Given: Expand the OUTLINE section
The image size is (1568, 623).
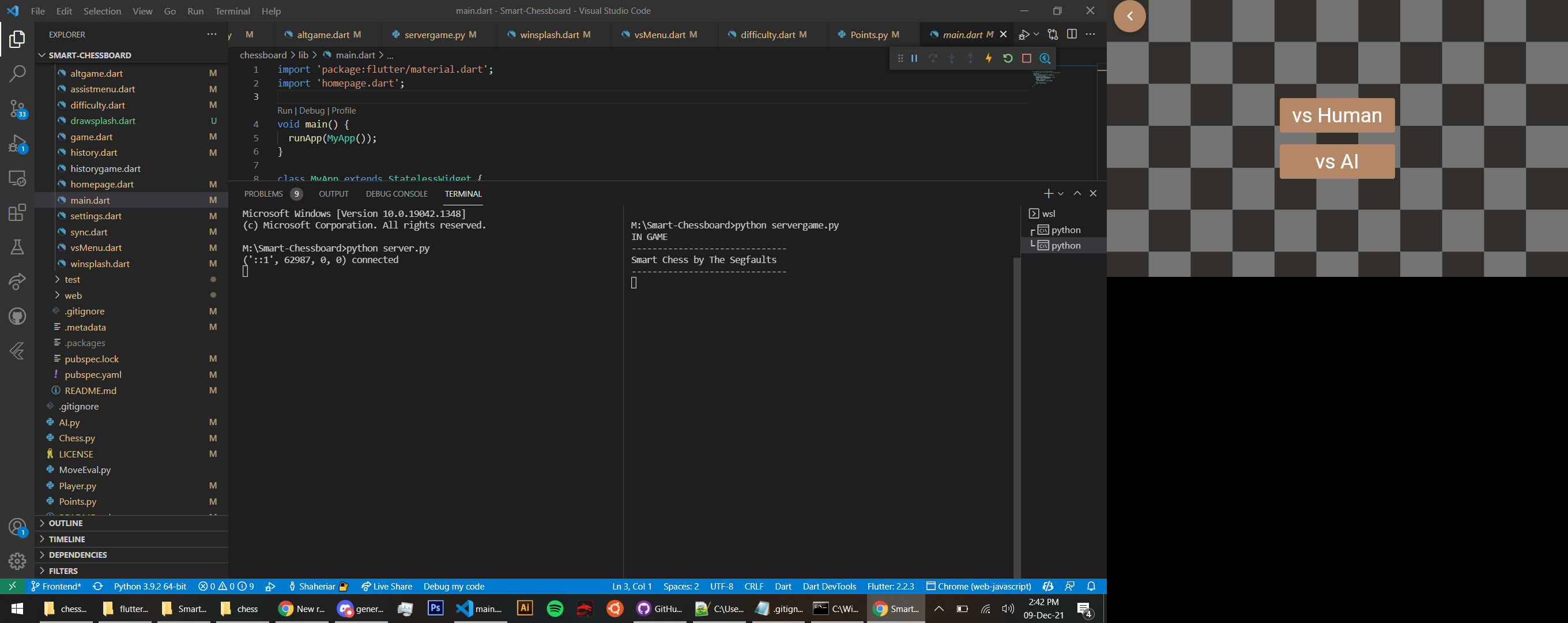Looking at the screenshot, I should click(x=65, y=523).
